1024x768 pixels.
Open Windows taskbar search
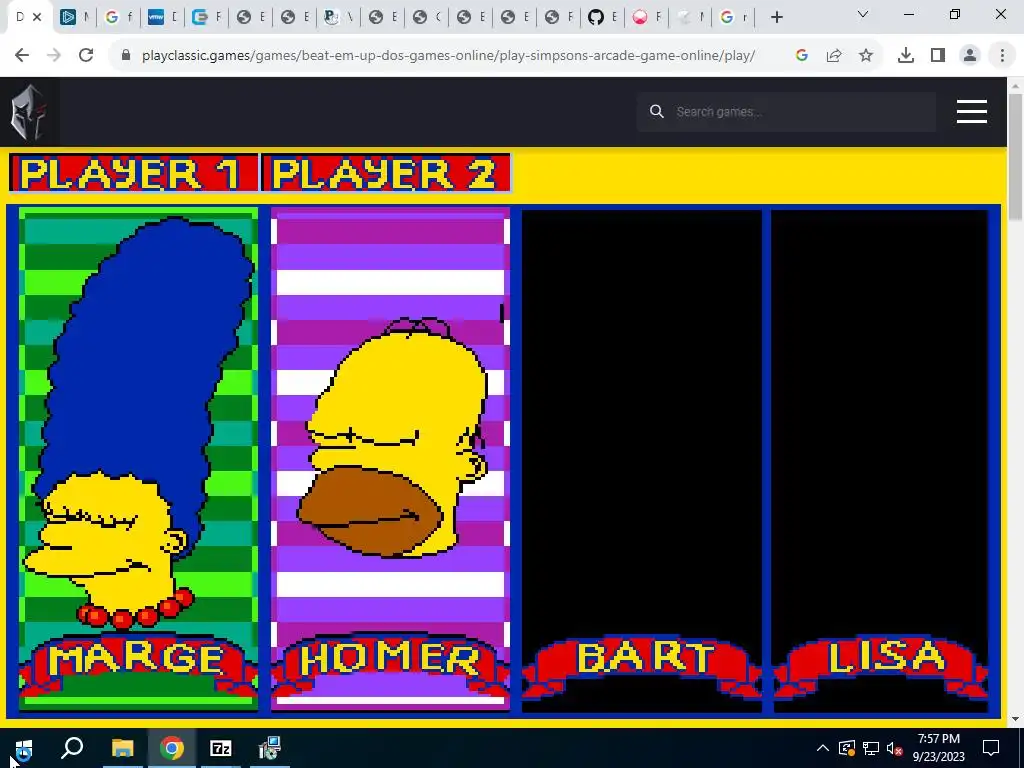pyautogui.click(x=72, y=748)
